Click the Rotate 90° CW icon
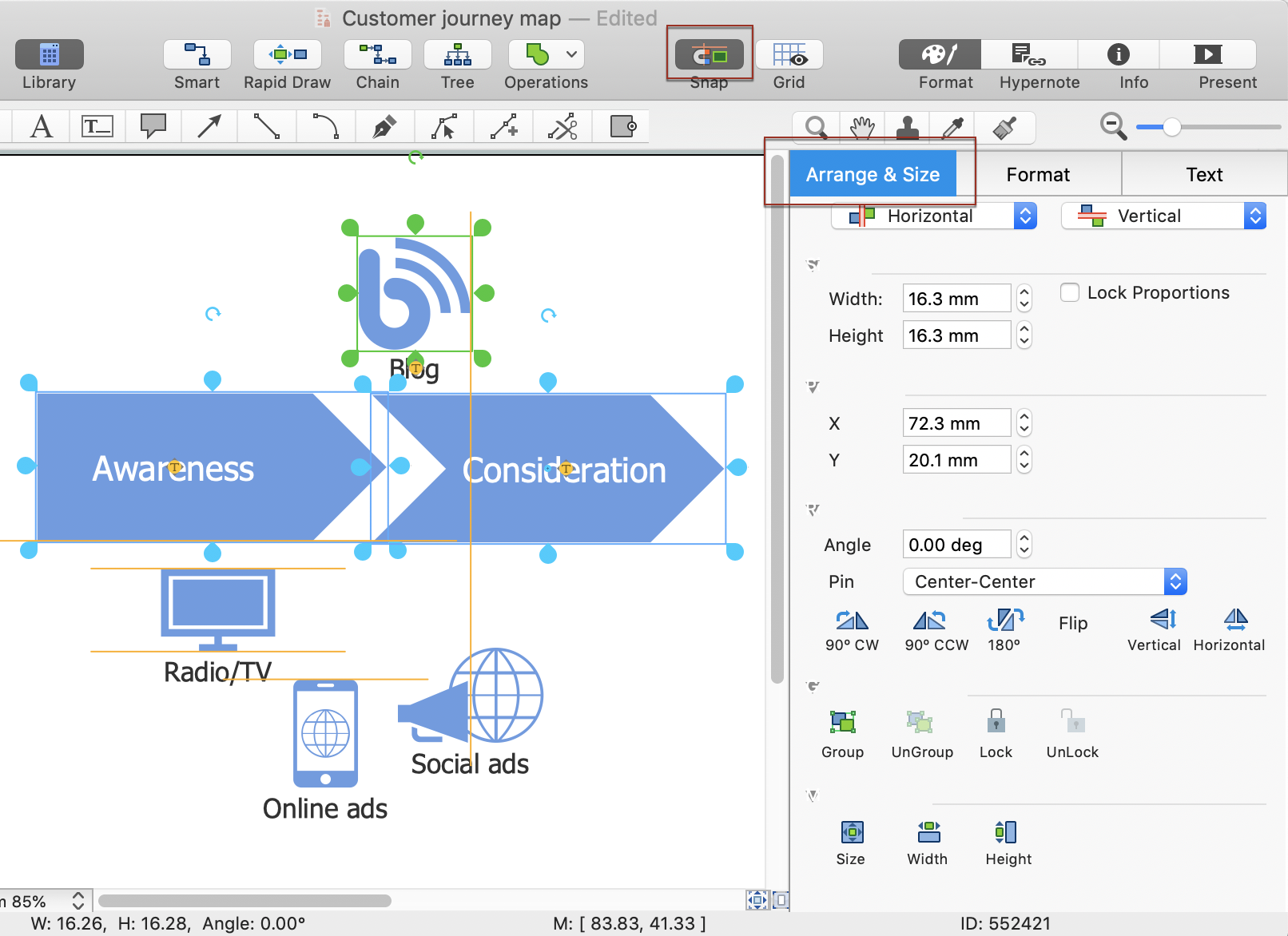 (x=852, y=621)
